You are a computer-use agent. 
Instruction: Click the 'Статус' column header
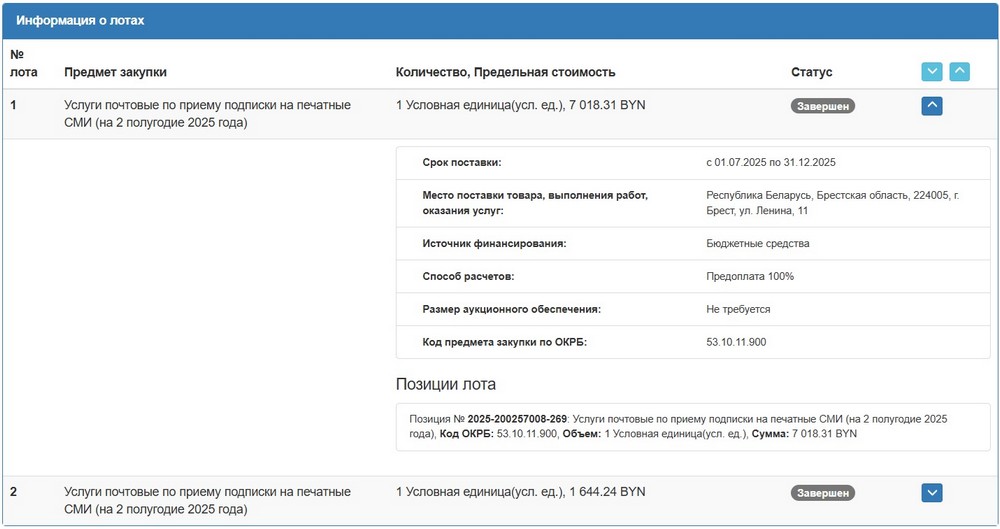click(x=811, y=72)
